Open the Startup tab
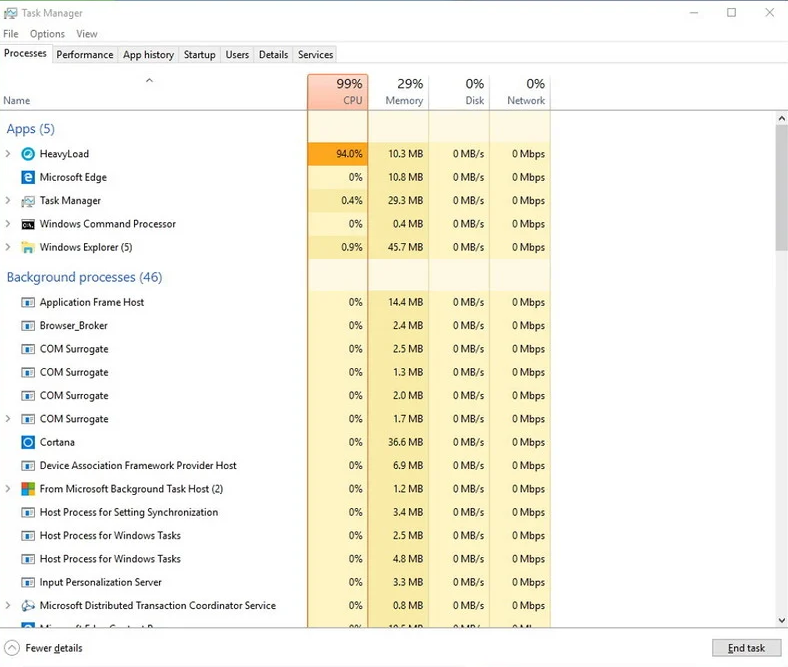This screenshot has height=667, width=788. tap(199, 54)
